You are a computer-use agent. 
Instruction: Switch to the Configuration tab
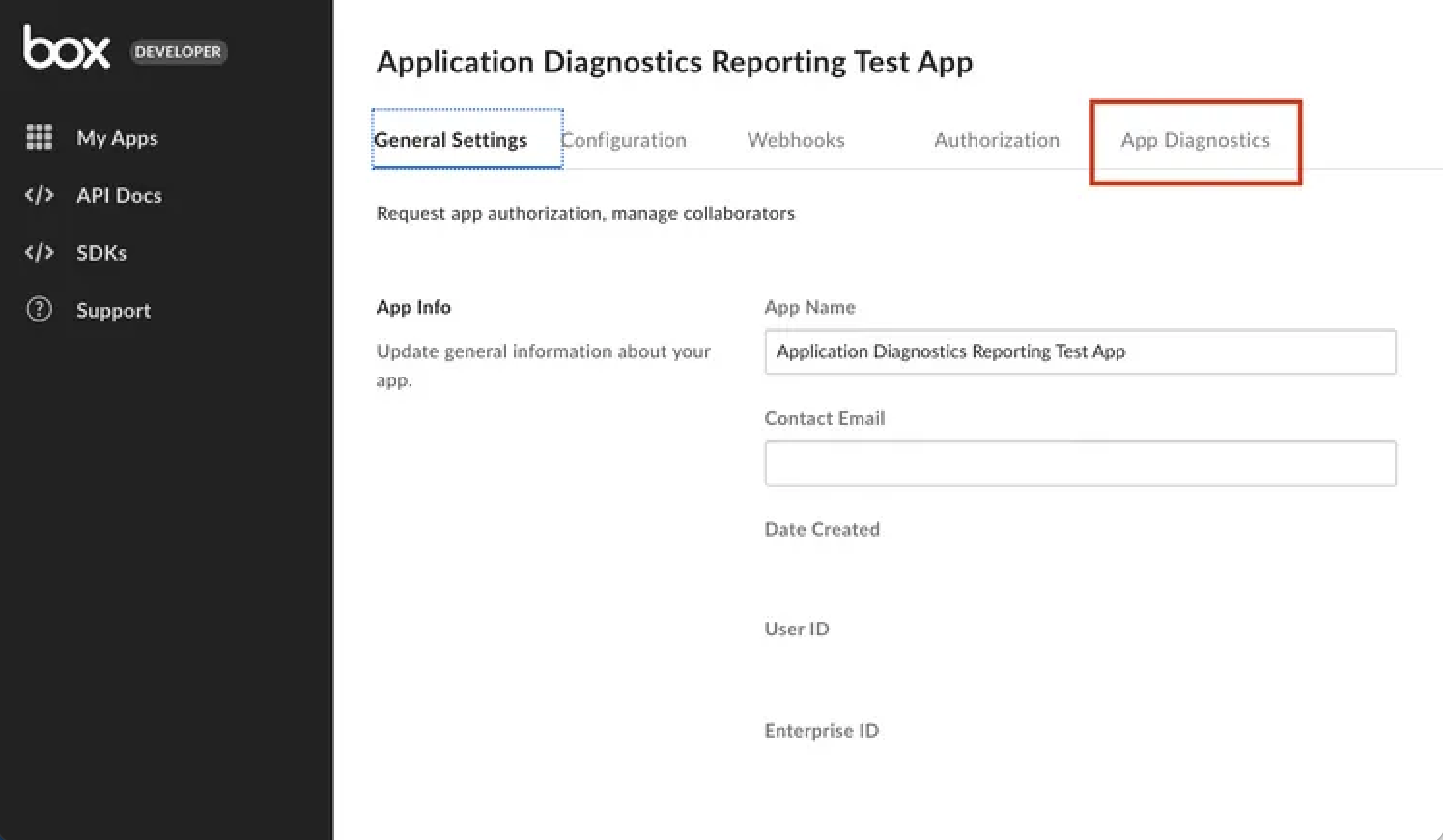(624, 140)
